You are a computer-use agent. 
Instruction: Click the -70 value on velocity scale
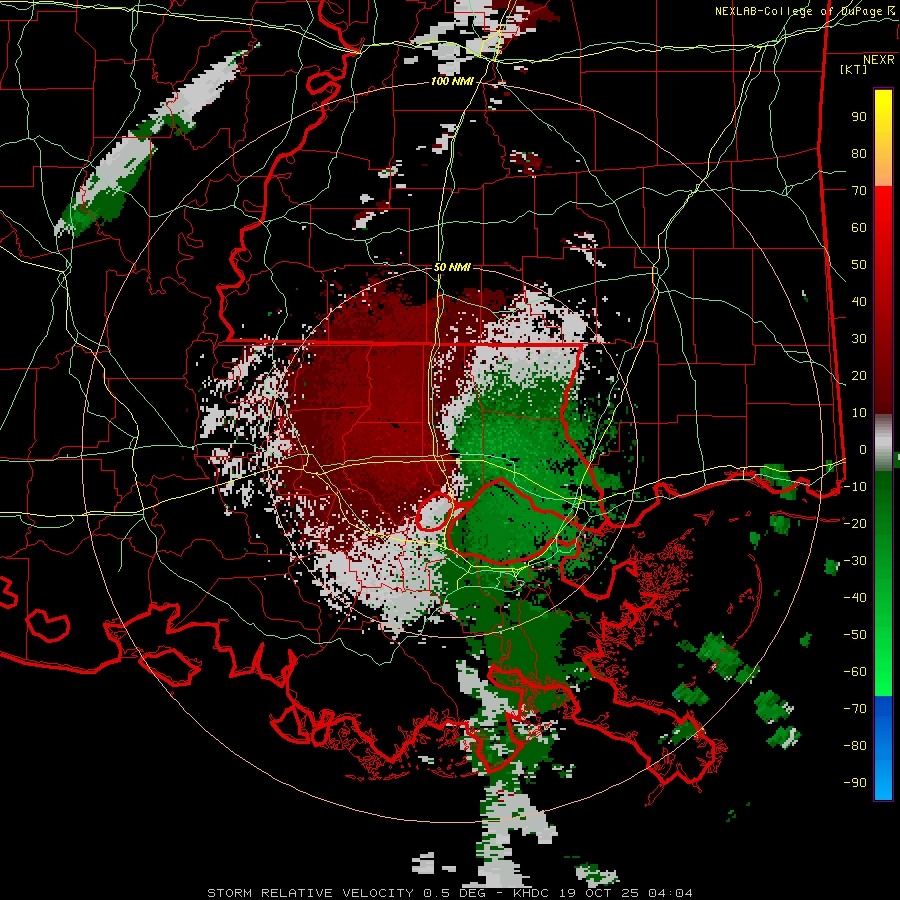[x=855, y=709]
